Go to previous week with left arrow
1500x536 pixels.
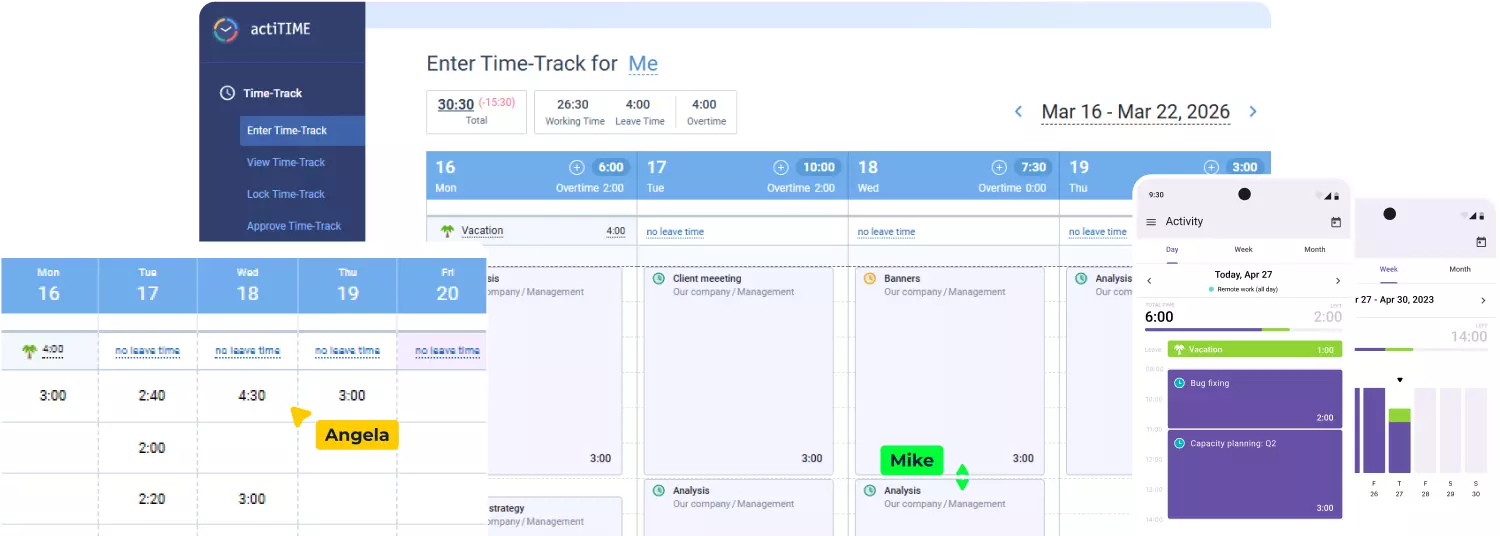(x=1018, y=112)
